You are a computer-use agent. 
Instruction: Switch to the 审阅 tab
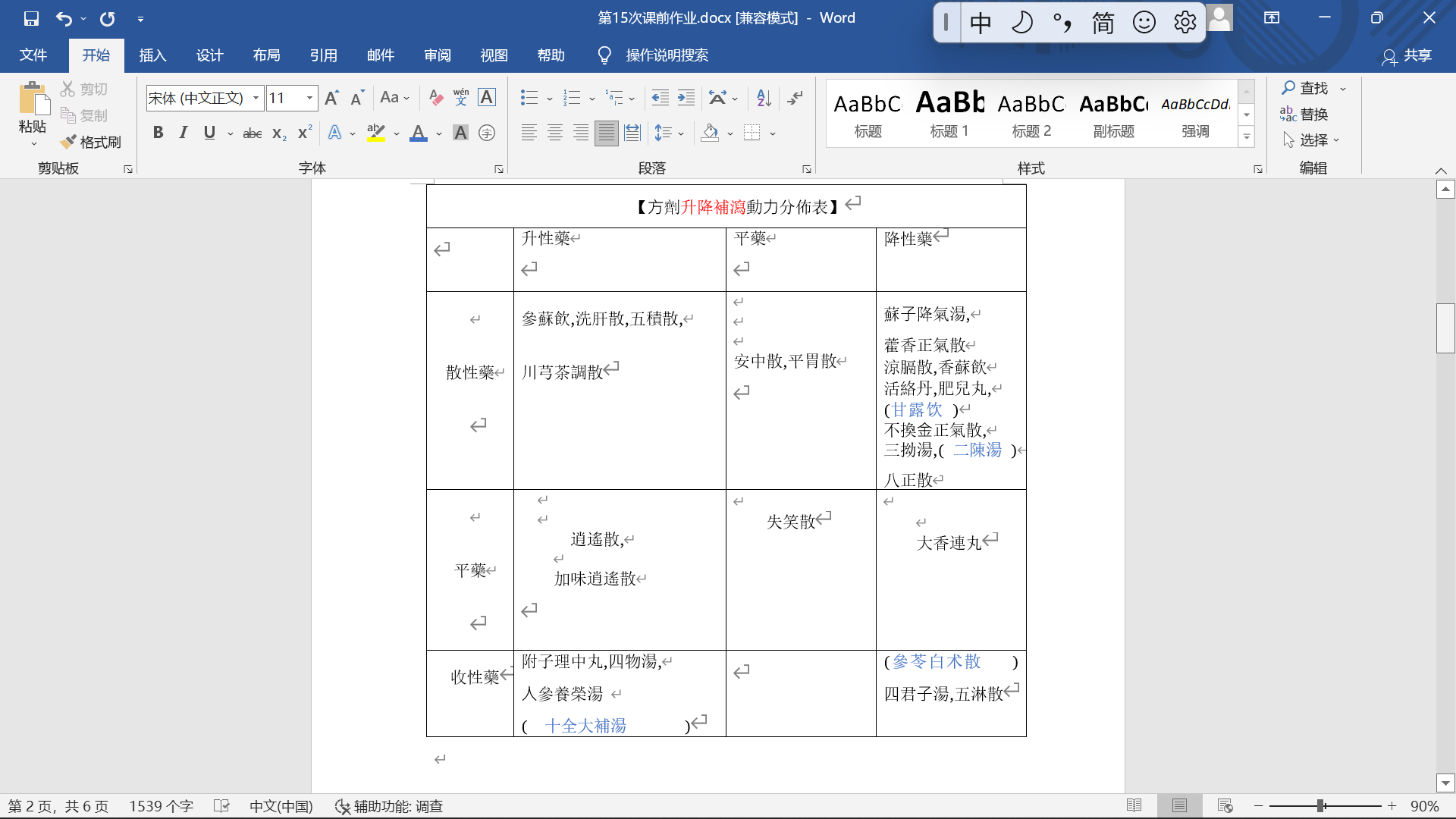point(437,55)
